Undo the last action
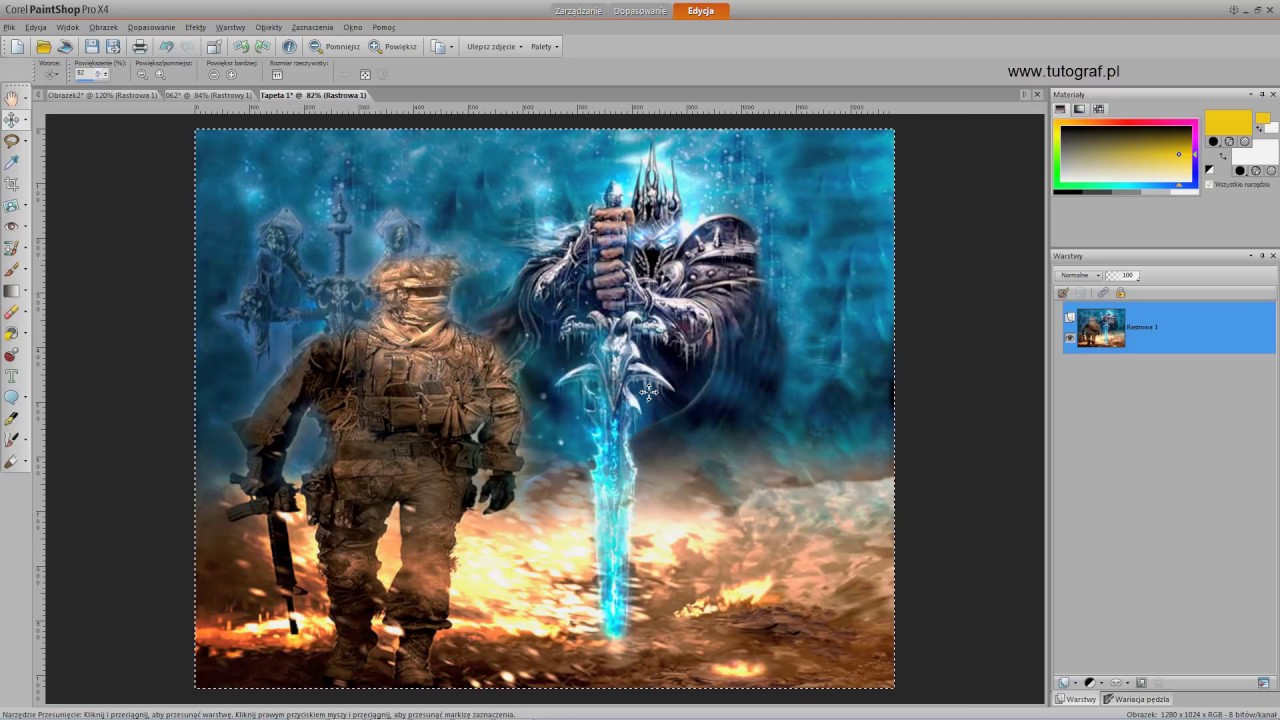The image size is (1280, 720). (167, 47)
